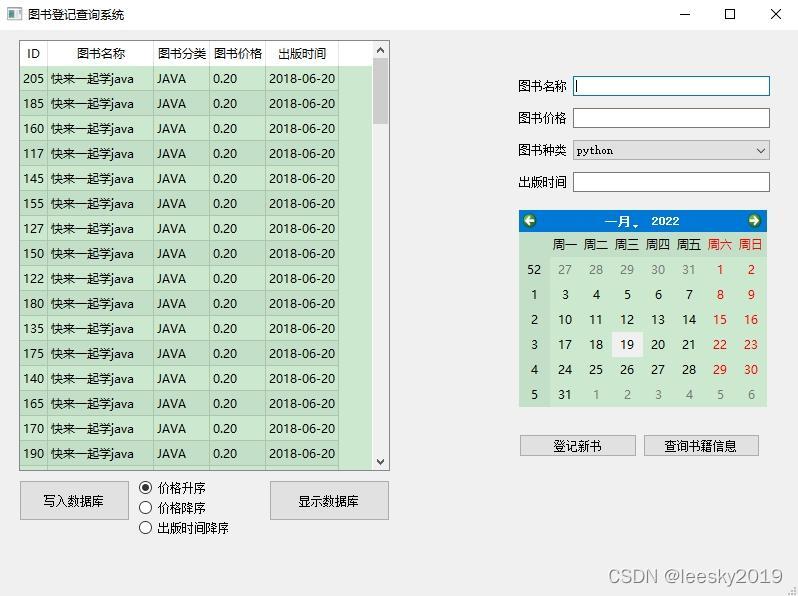Pick calendar date 21
The image size is (798, 596).
689,345
